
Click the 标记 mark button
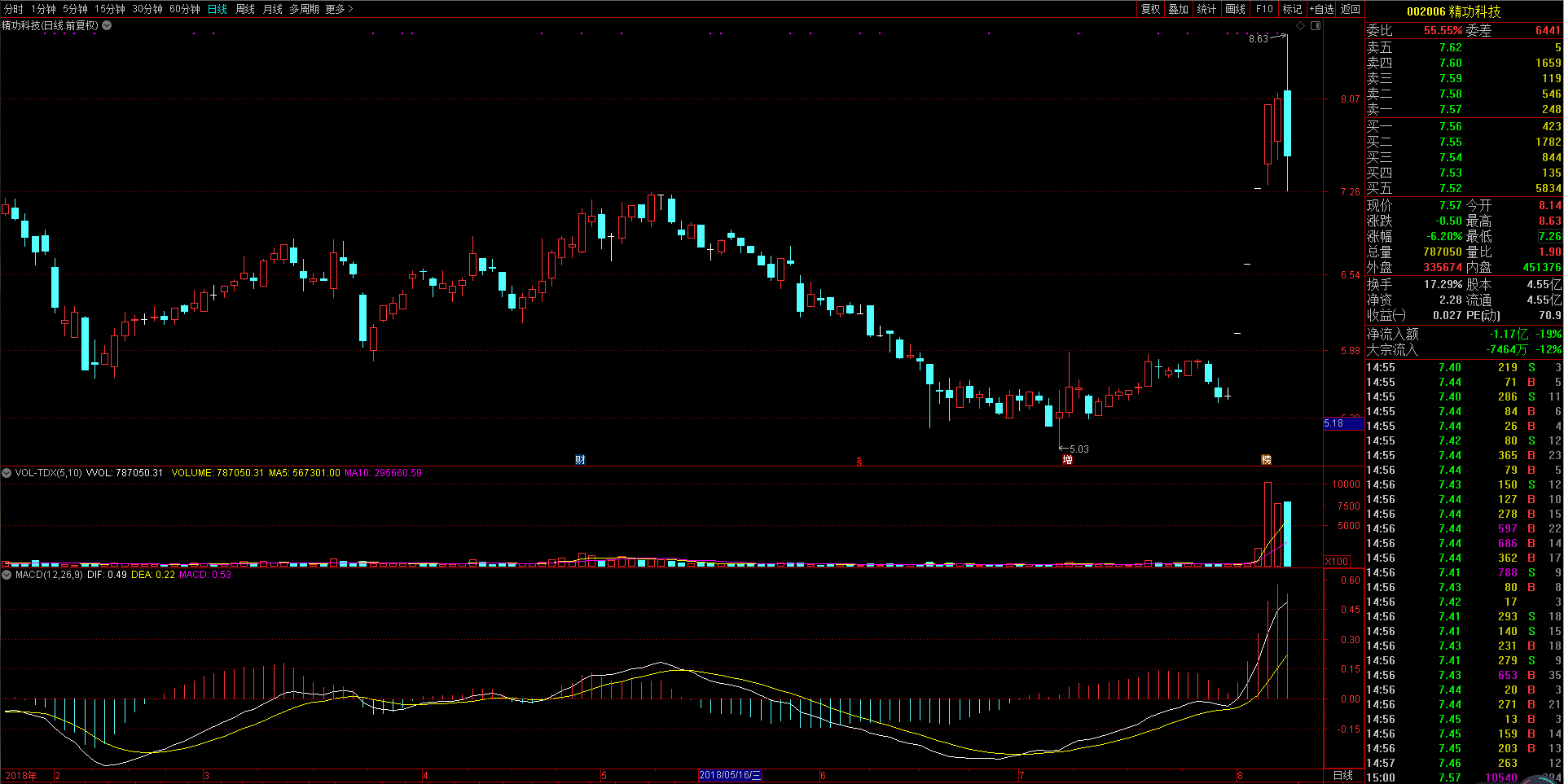[1293, 9]
